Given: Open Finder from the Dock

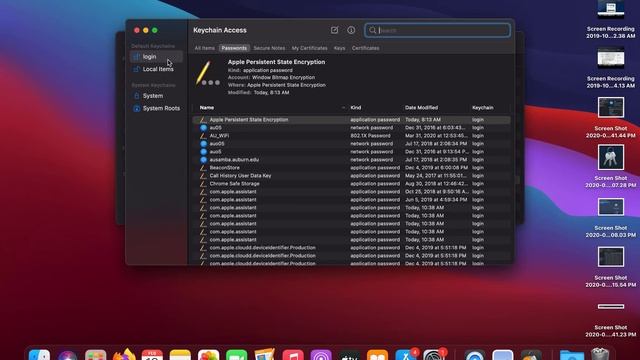Looking at the screenshot, I should pyautogui.click(x=39, y=355).
